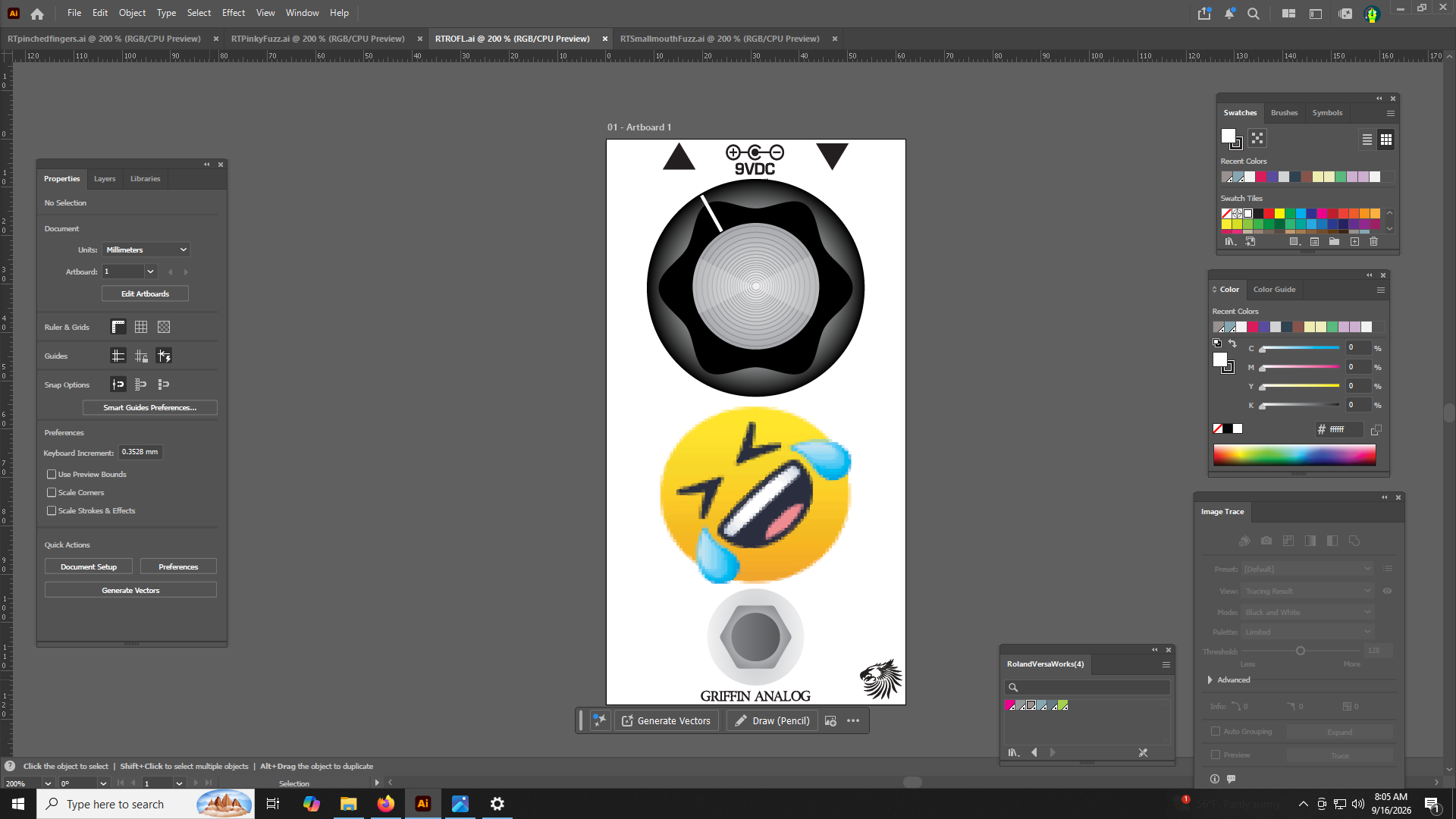Screen dimensions: 1456x819
Task: Toggle smart guides icon in Guides
Action: point(164,356)
